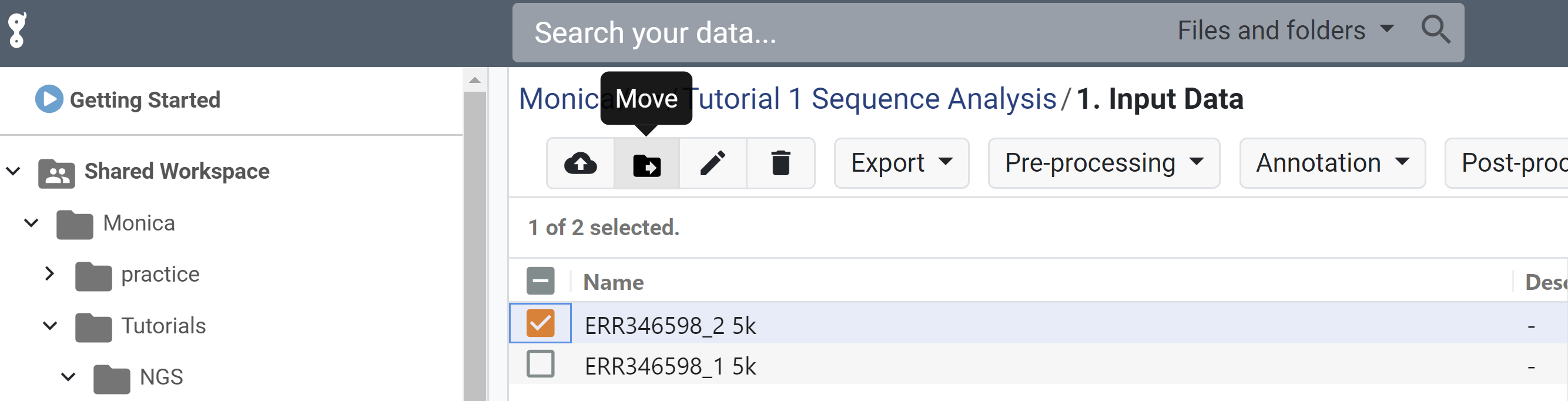Open the Files and folders dropdown
Image resolution: width=1568 pixels, height=401 pixels.
pos(1285,31)
